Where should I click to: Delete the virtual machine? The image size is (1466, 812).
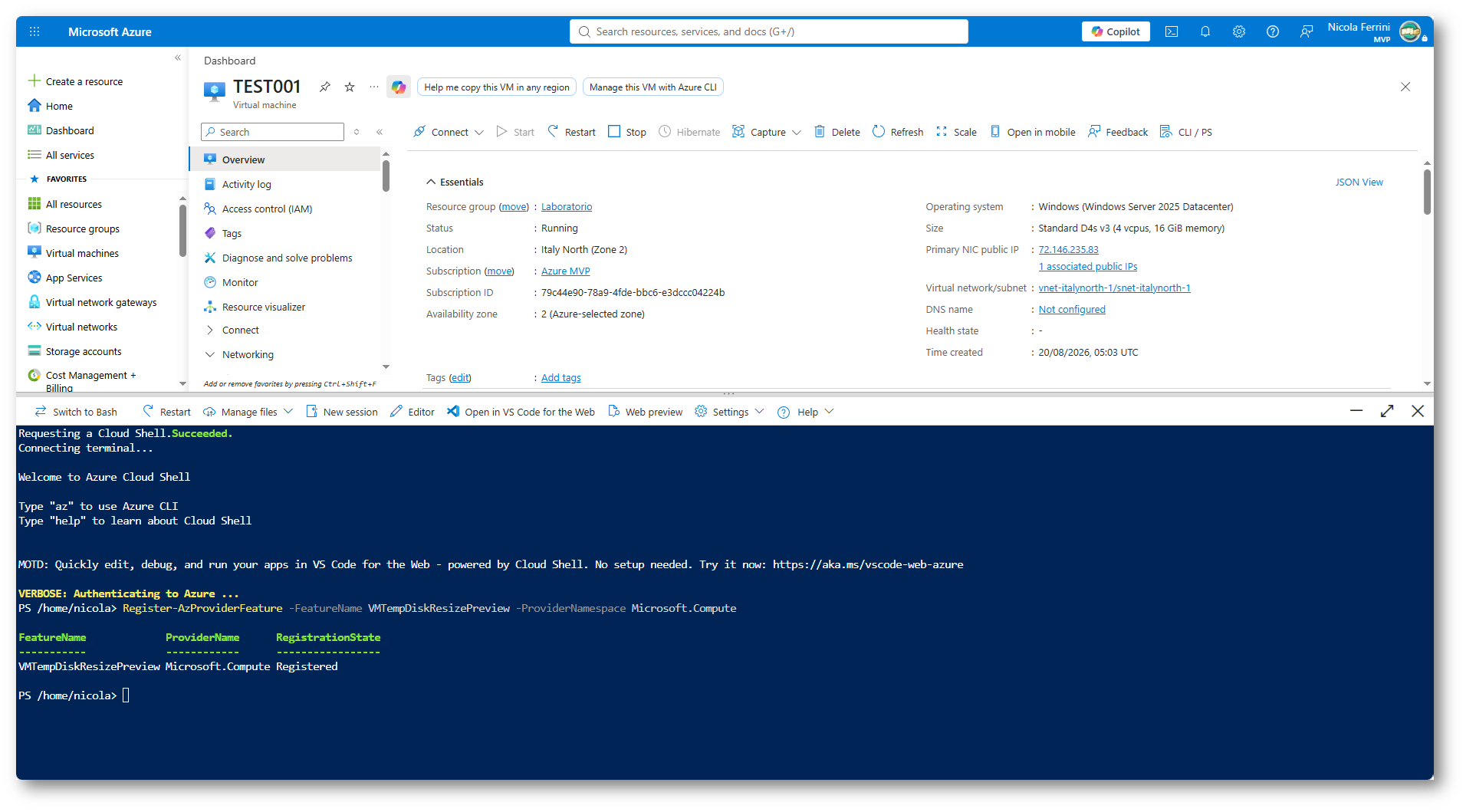pos(837,132)
